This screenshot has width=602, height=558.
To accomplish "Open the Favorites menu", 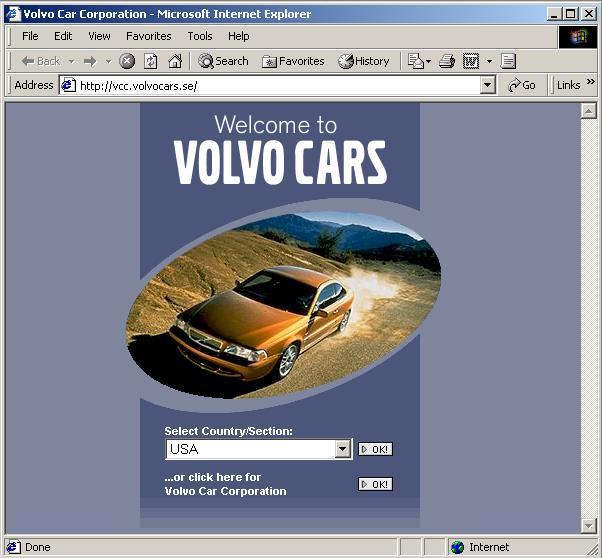I will [149, 36].
